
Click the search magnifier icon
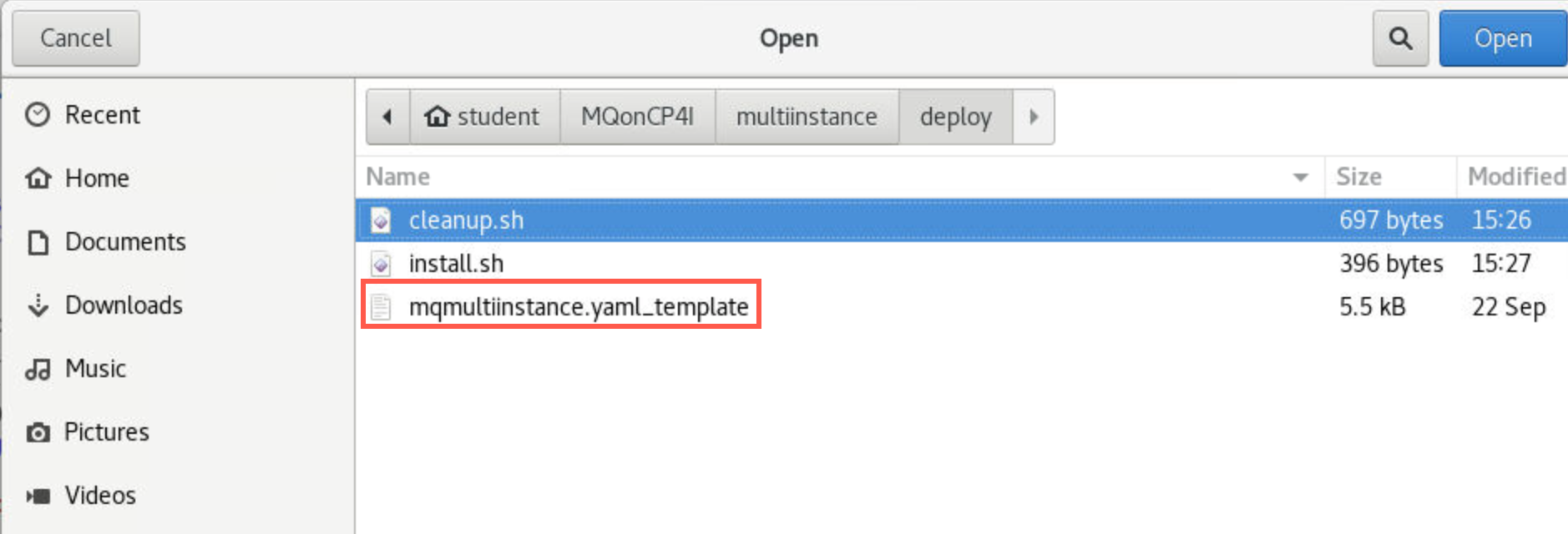[x=1400, y=38]
